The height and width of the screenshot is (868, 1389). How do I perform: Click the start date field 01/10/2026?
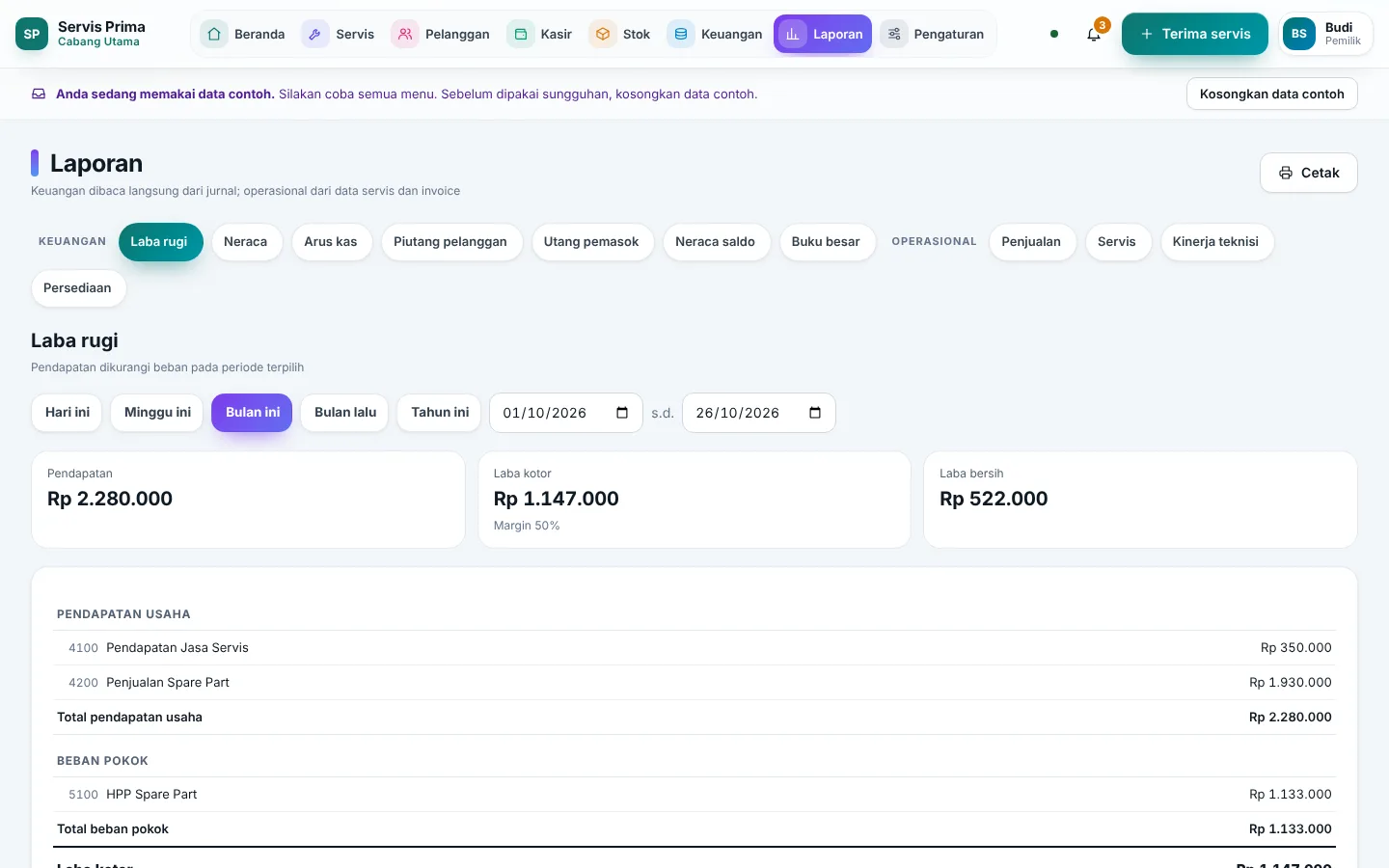(566, 413)
